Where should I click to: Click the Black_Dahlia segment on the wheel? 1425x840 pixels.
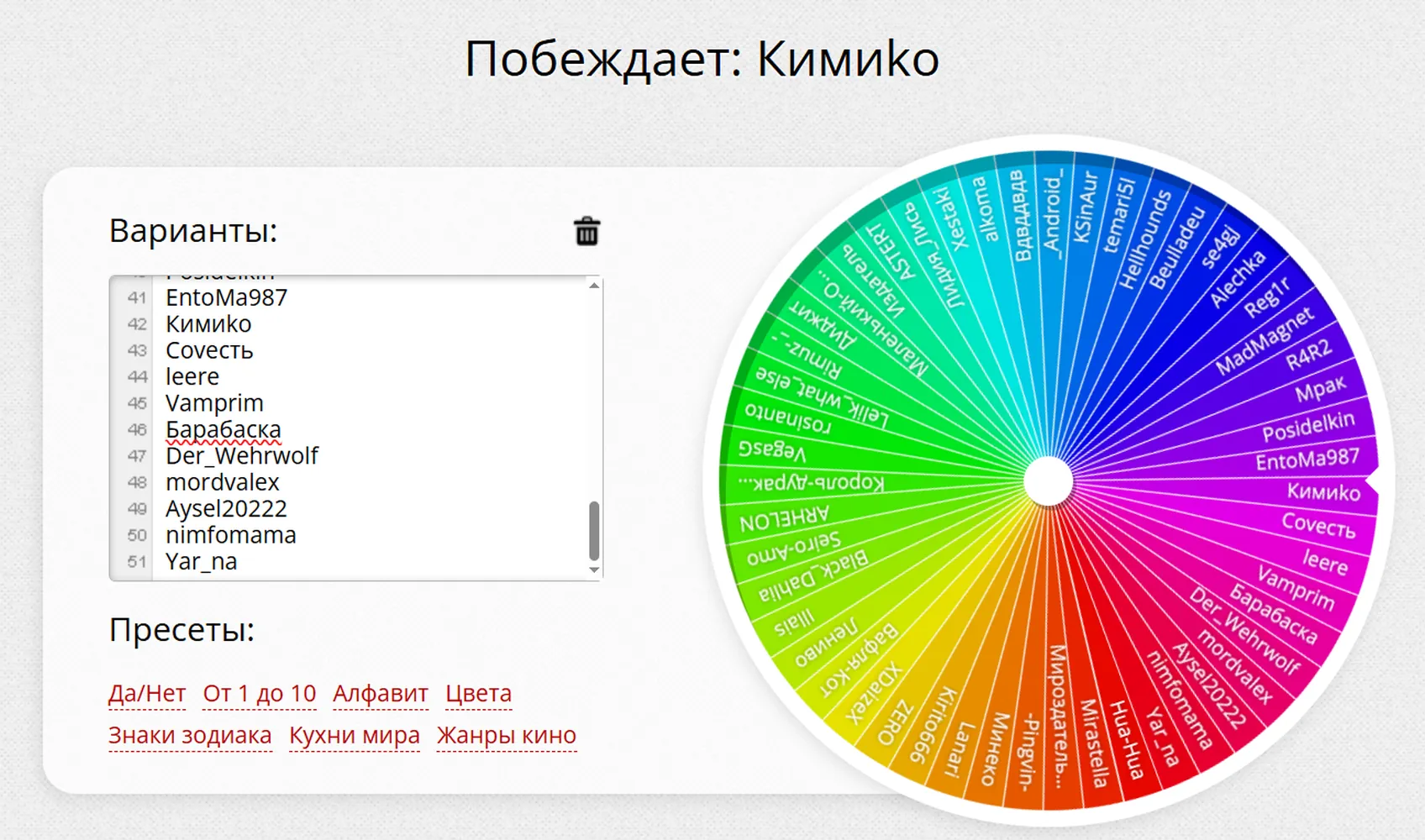pos(812,575)
